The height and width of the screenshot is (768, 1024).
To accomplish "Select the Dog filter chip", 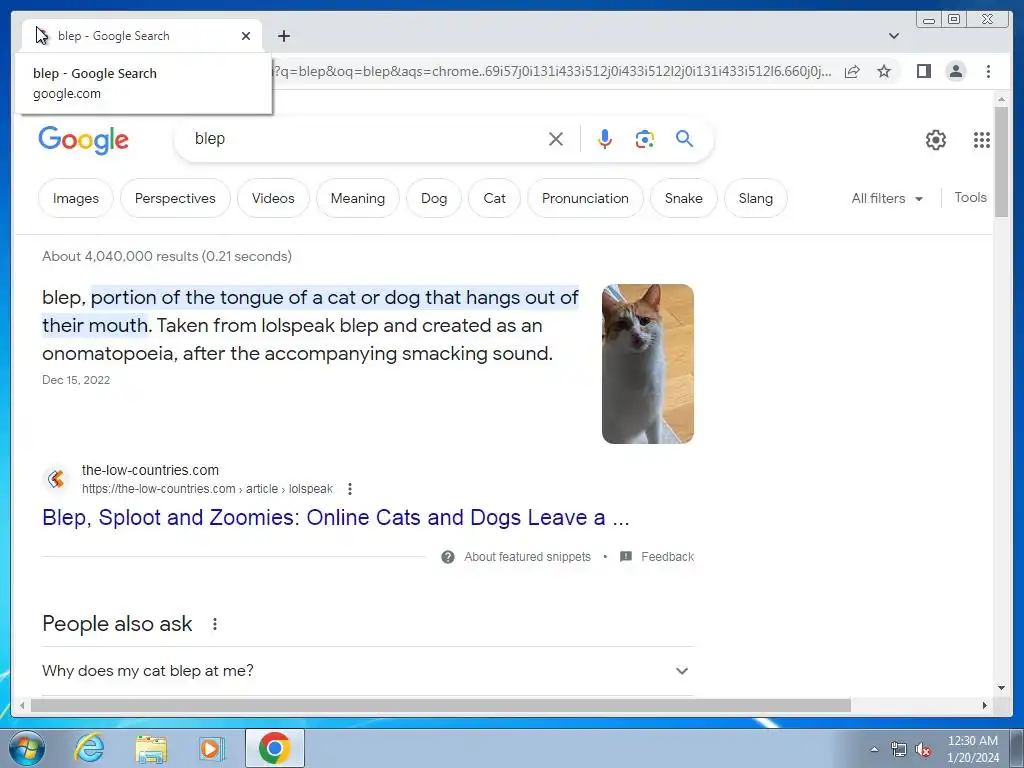I will click(x=434, y=198).
